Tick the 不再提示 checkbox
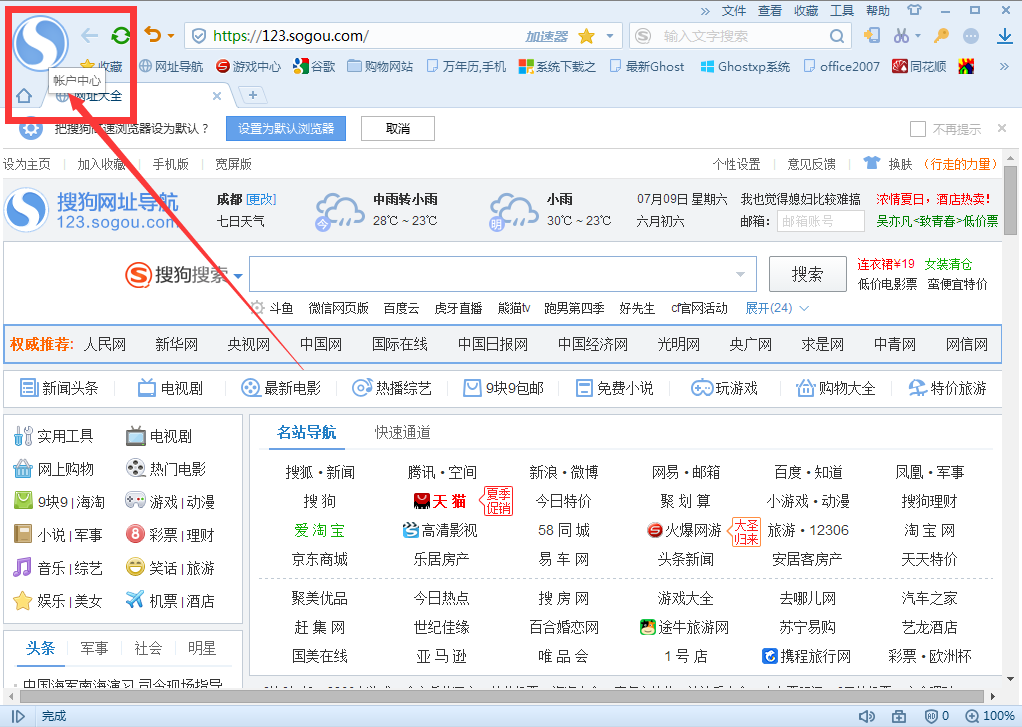This screenshot has height=727, width=1022. (x=918, y=128)
